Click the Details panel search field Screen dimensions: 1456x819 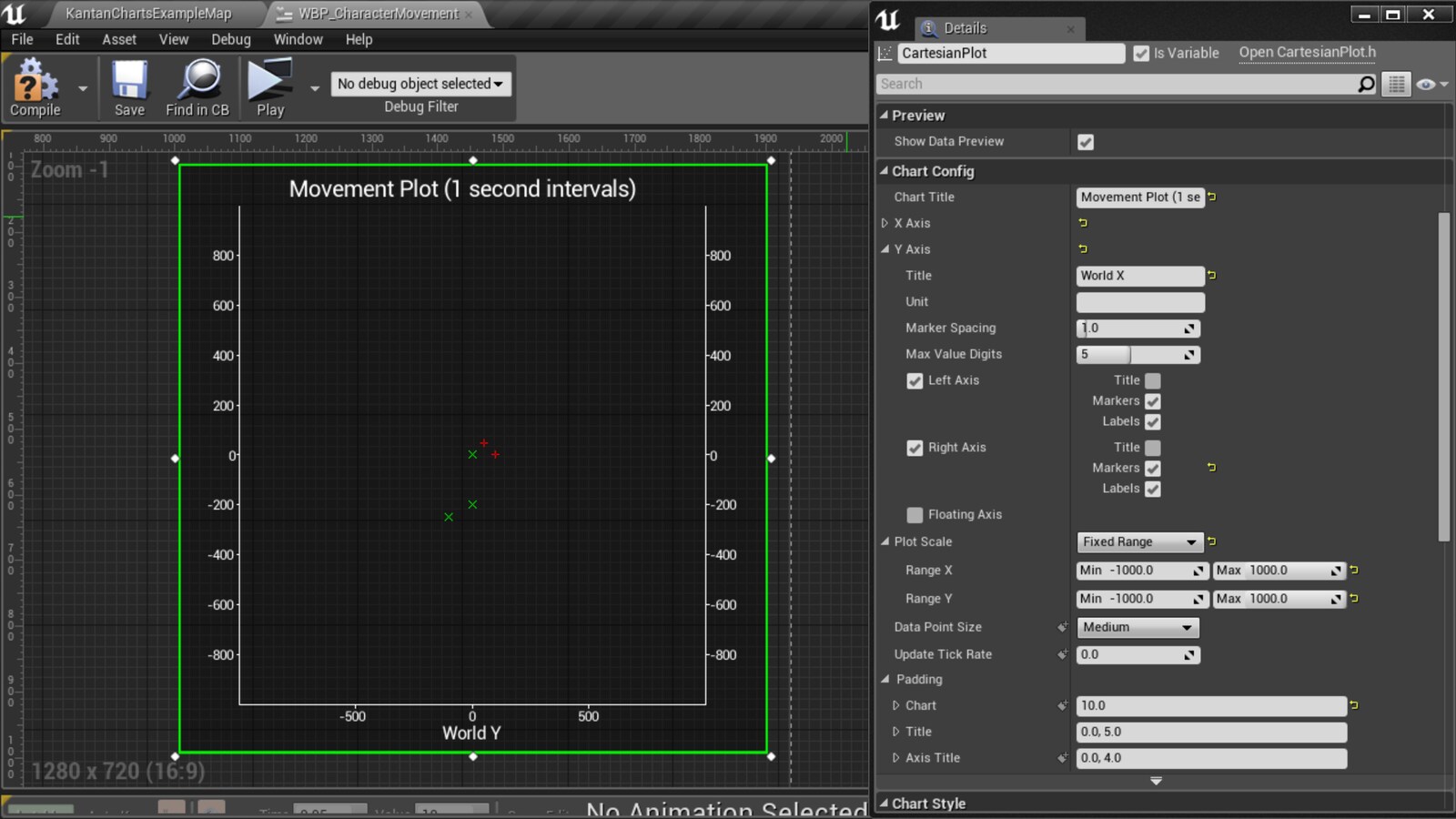coord(1119,84)
